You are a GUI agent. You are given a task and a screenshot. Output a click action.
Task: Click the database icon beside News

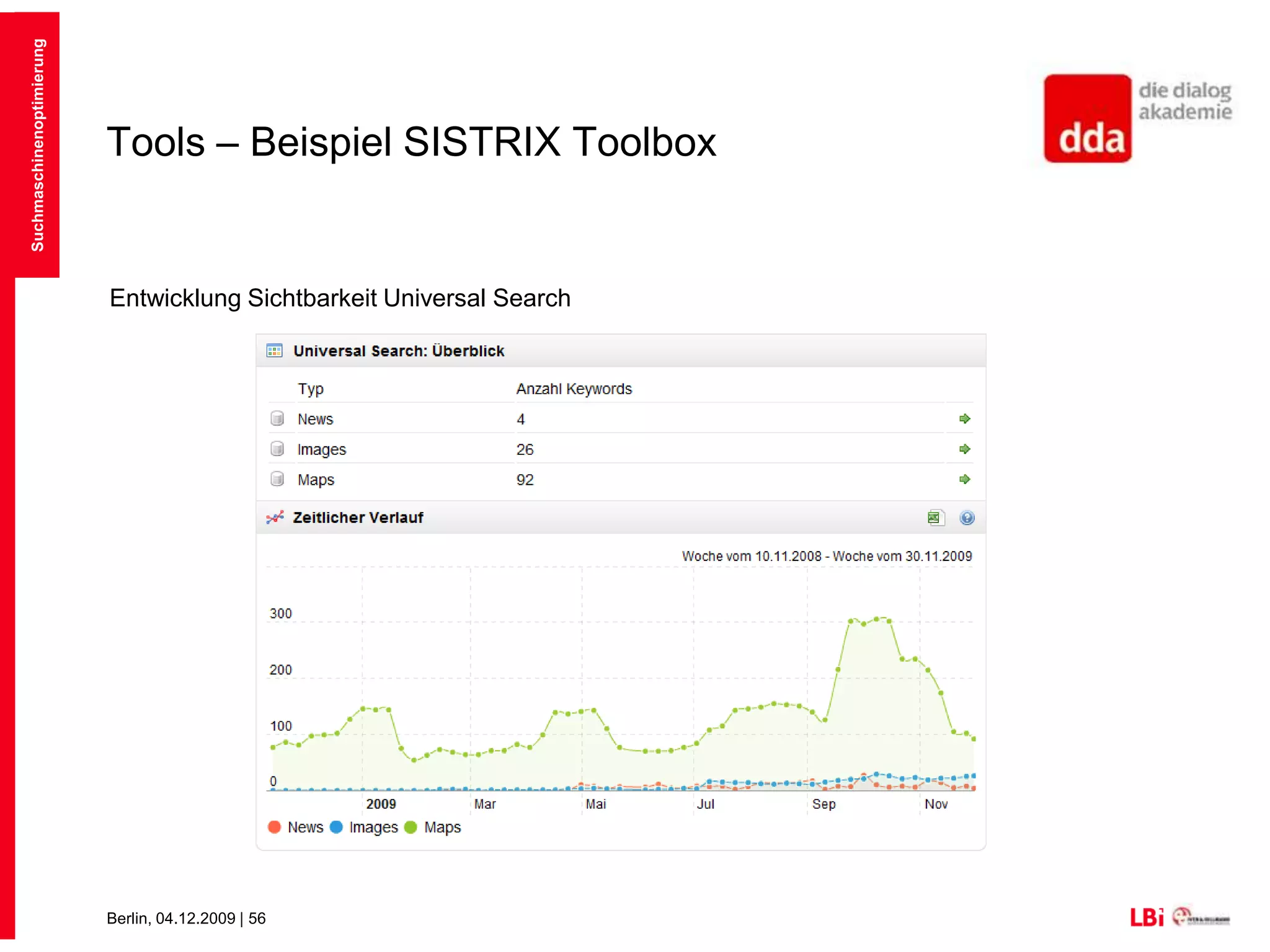point(277,418)
